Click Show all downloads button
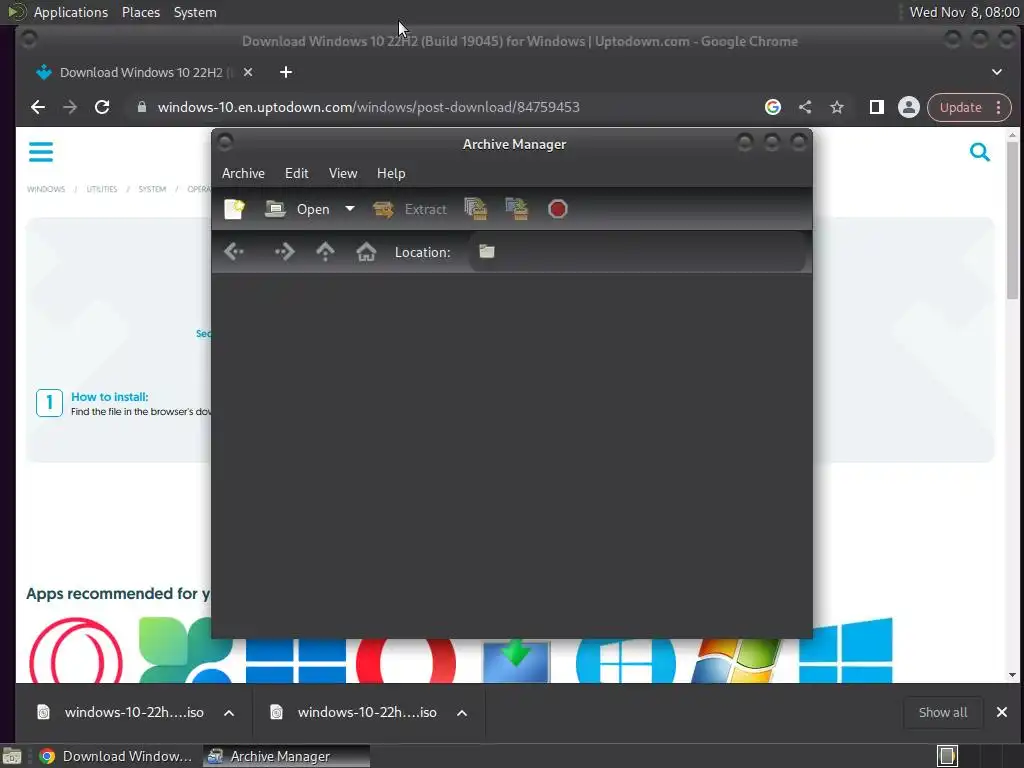The image size is (1024, 768). pyautogui.click(x=942, y=712)
